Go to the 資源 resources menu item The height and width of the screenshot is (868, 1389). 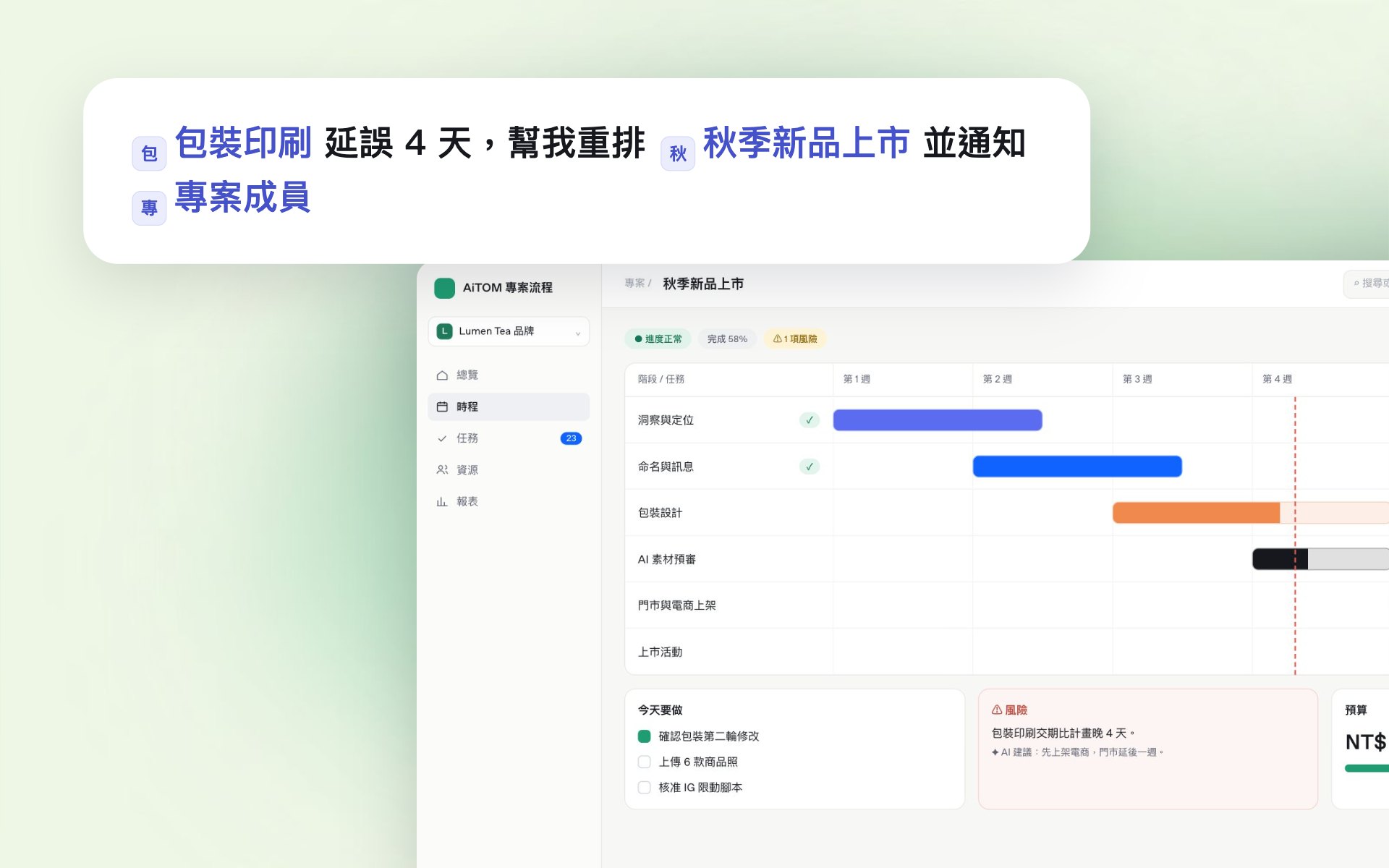(509, 470)
